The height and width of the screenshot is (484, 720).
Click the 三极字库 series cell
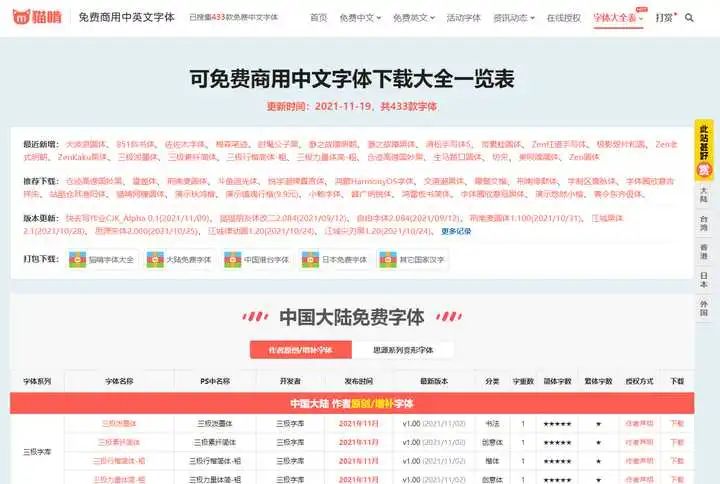point(37,452)
